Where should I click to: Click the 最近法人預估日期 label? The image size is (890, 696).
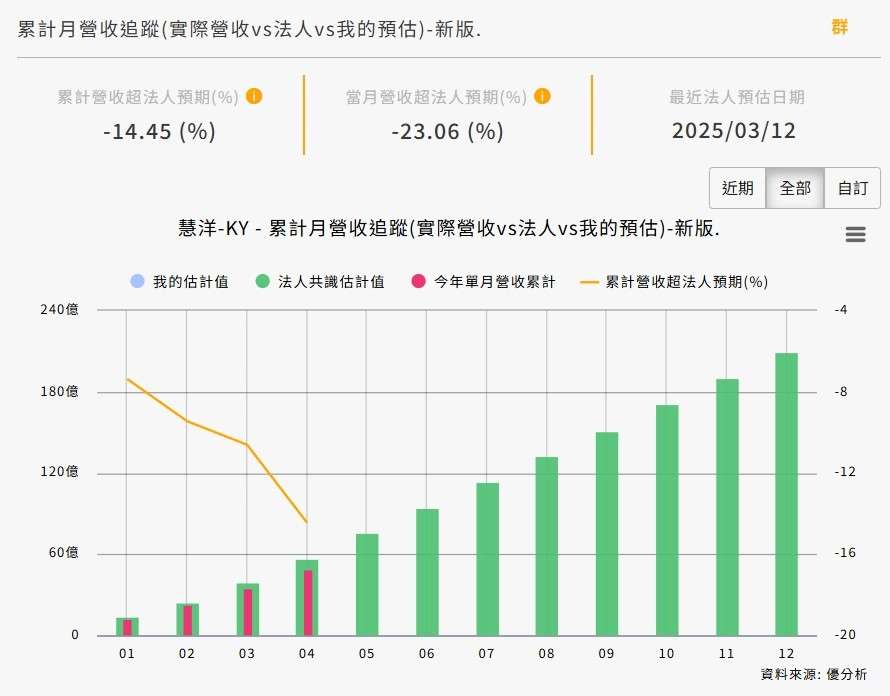[x=737, y=97]
